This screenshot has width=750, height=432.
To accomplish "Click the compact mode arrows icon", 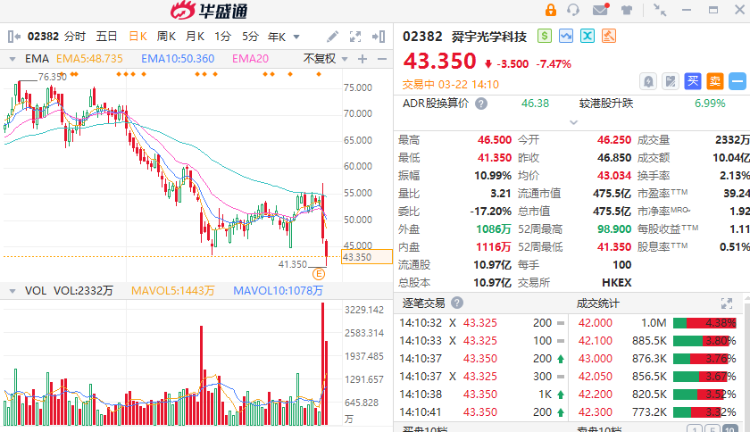I will click(660, 10).
